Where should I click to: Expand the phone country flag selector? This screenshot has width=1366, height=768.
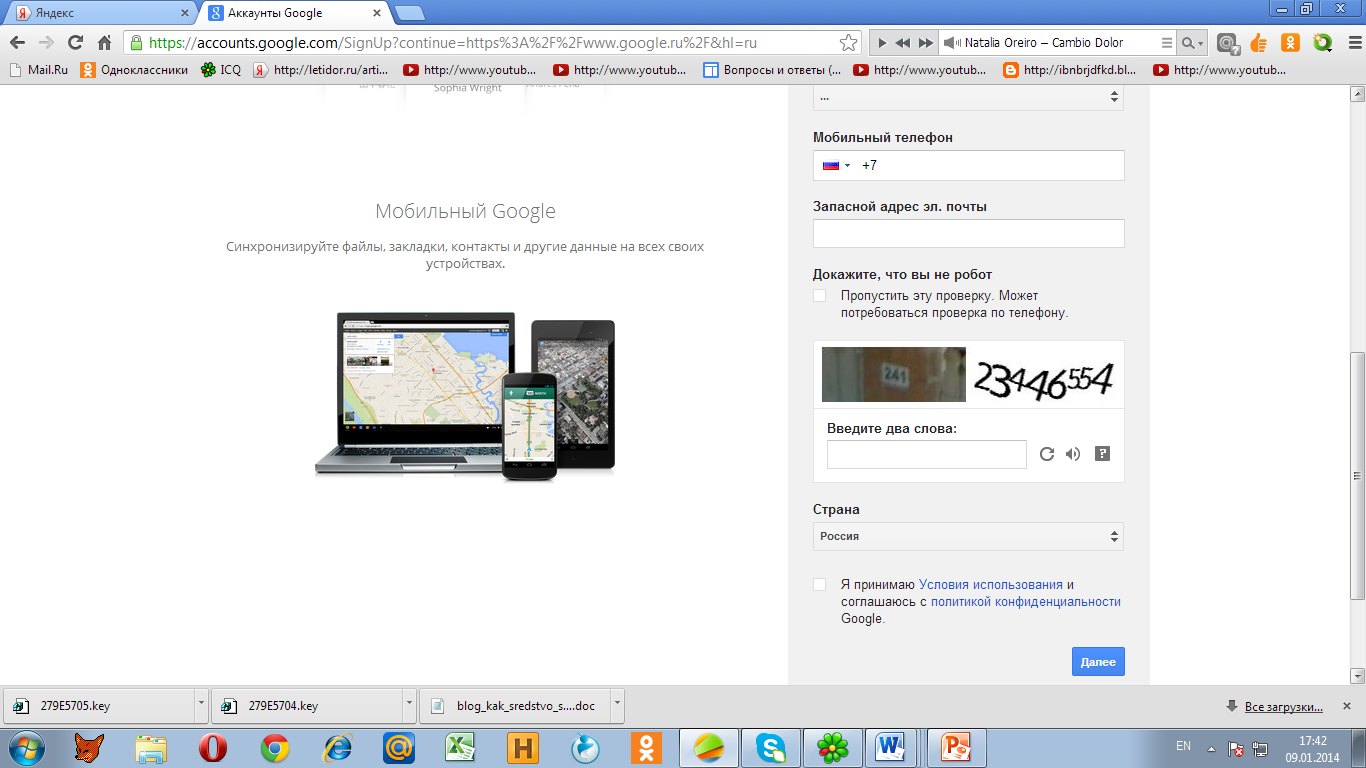tap(836, 166)
